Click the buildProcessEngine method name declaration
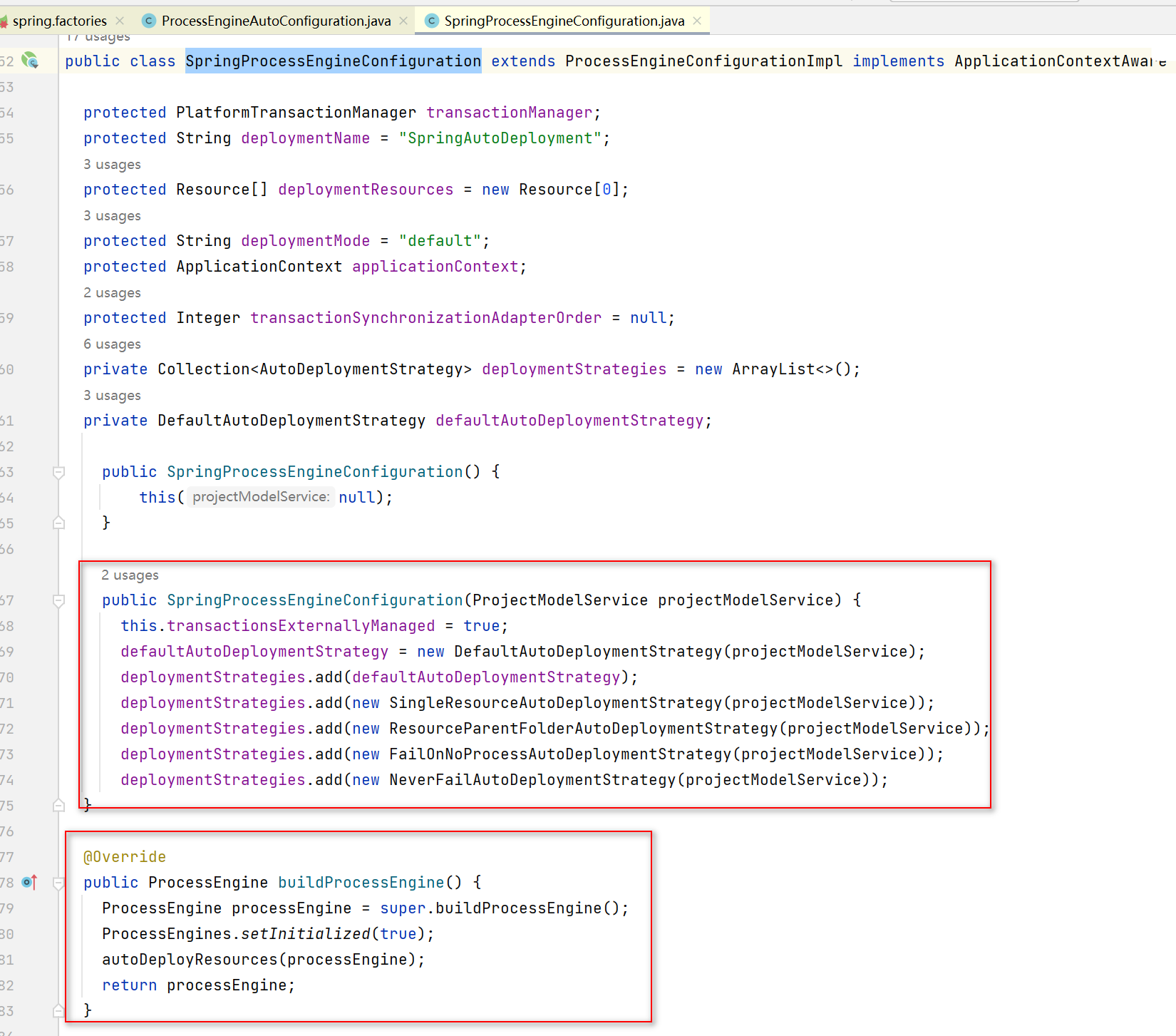 (x=361, y=883)
